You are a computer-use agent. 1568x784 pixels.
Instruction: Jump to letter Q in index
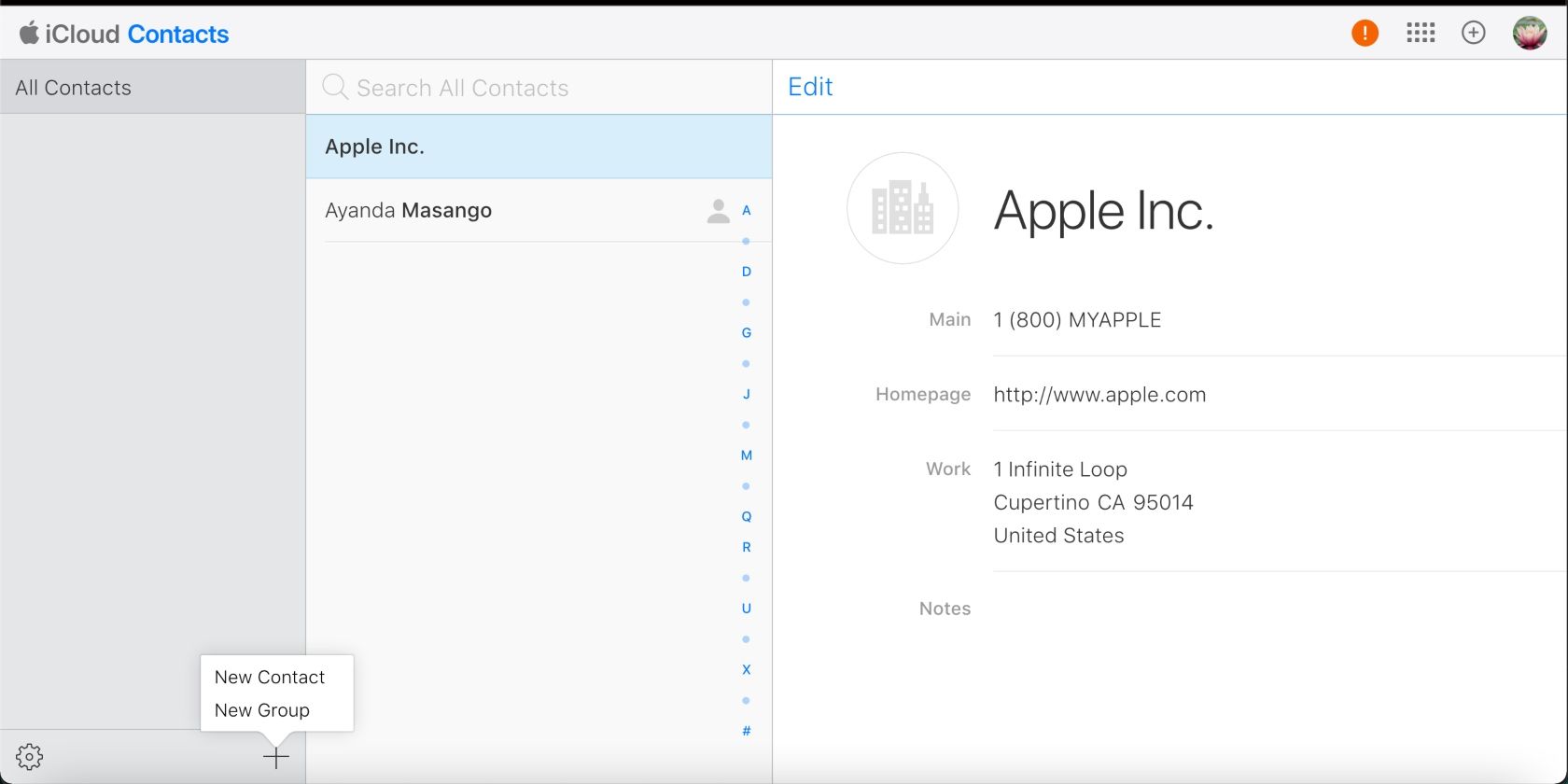(x=747, y=516)
